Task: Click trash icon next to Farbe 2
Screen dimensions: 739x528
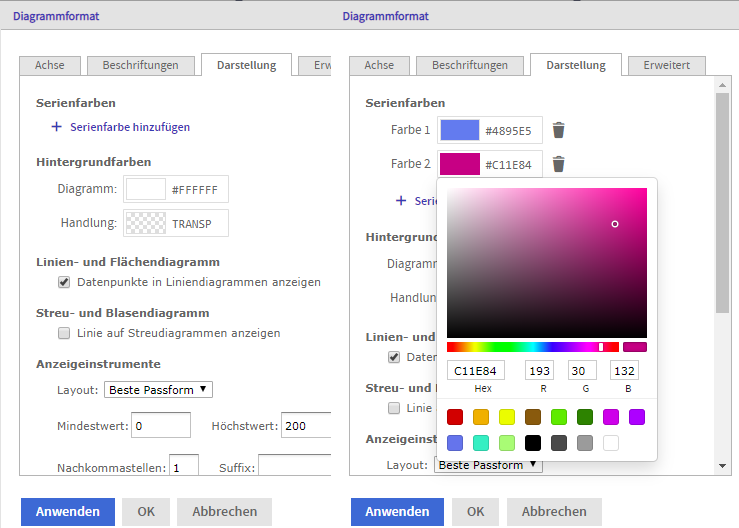Action: 559,164
